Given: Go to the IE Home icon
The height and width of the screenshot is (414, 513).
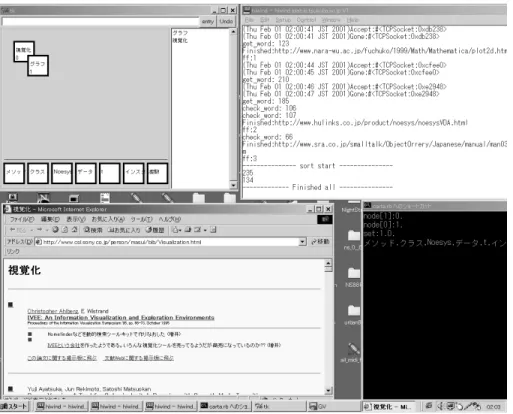Looking at the screenshot, I should coord(75,230).
